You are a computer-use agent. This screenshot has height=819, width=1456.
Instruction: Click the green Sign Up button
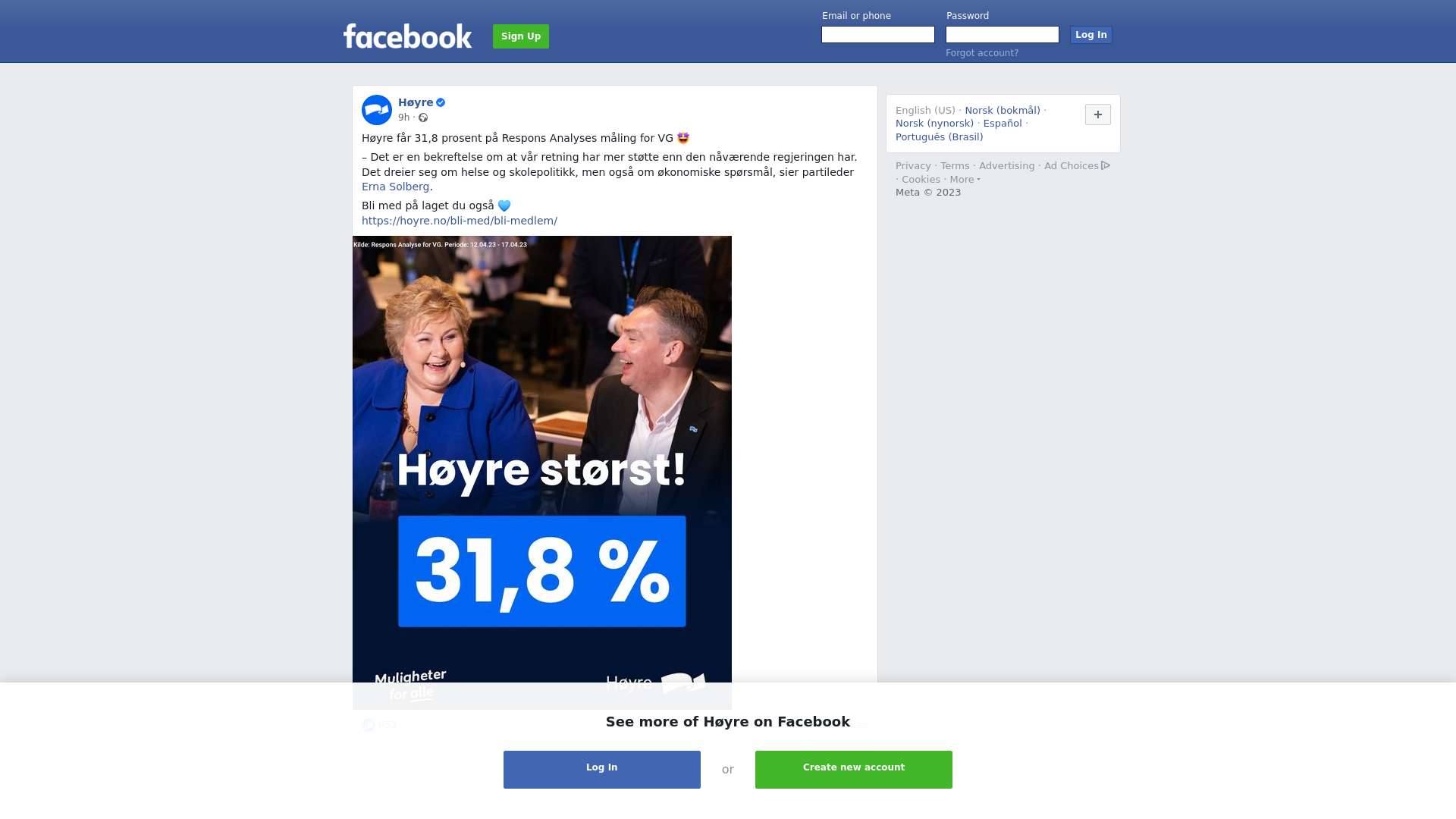[521, 36]
